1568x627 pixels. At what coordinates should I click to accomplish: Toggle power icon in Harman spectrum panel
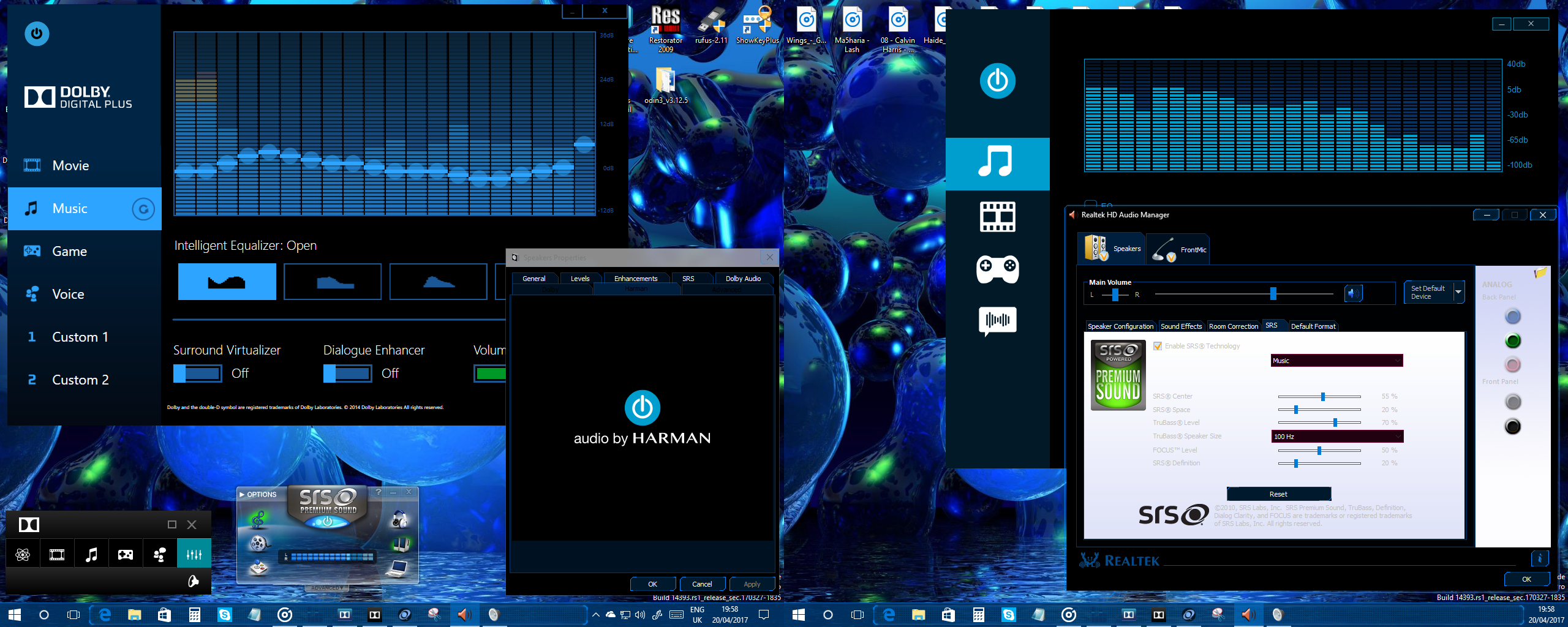(x=997, y=81)
